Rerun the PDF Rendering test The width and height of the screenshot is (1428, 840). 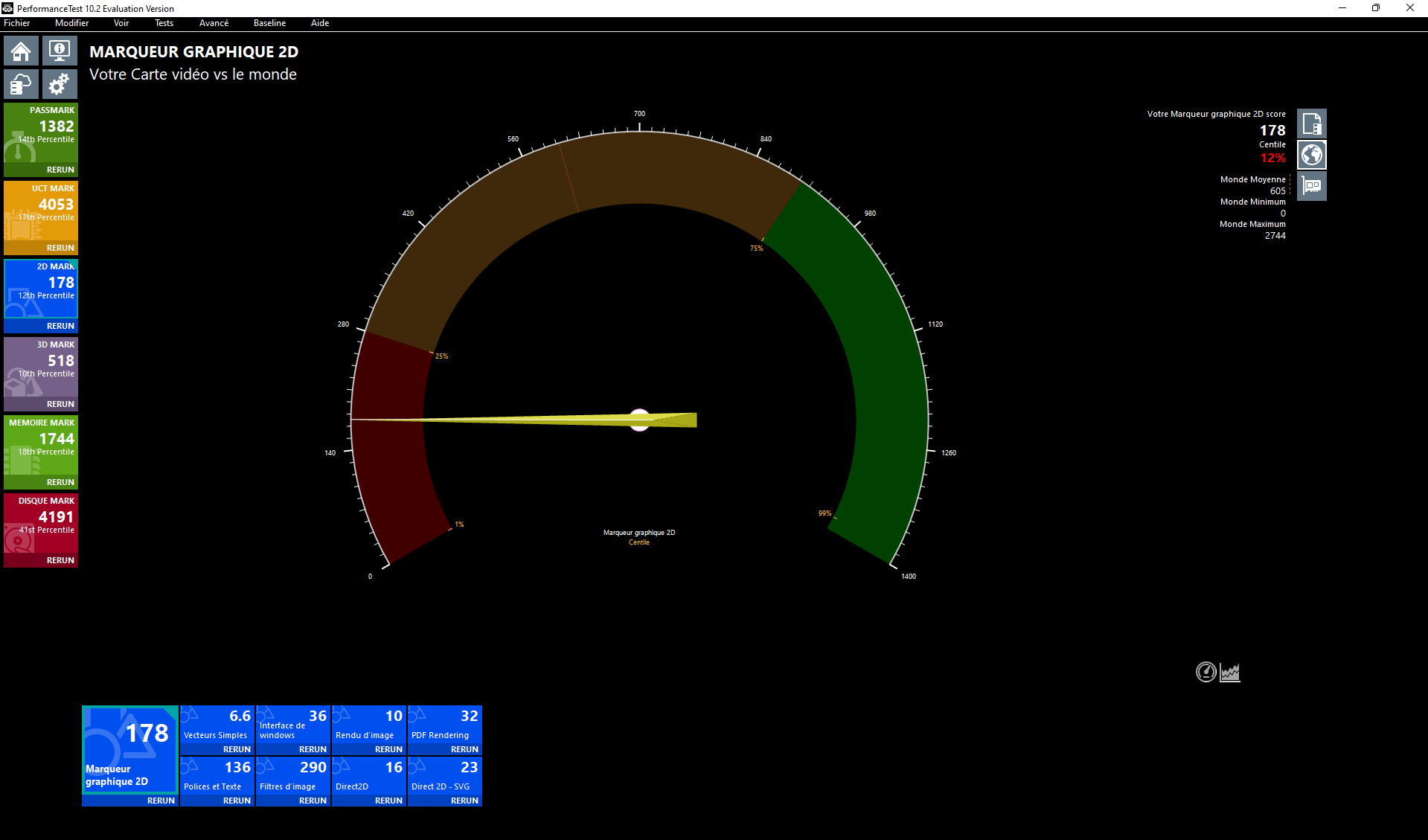click(x=464, y=749)
